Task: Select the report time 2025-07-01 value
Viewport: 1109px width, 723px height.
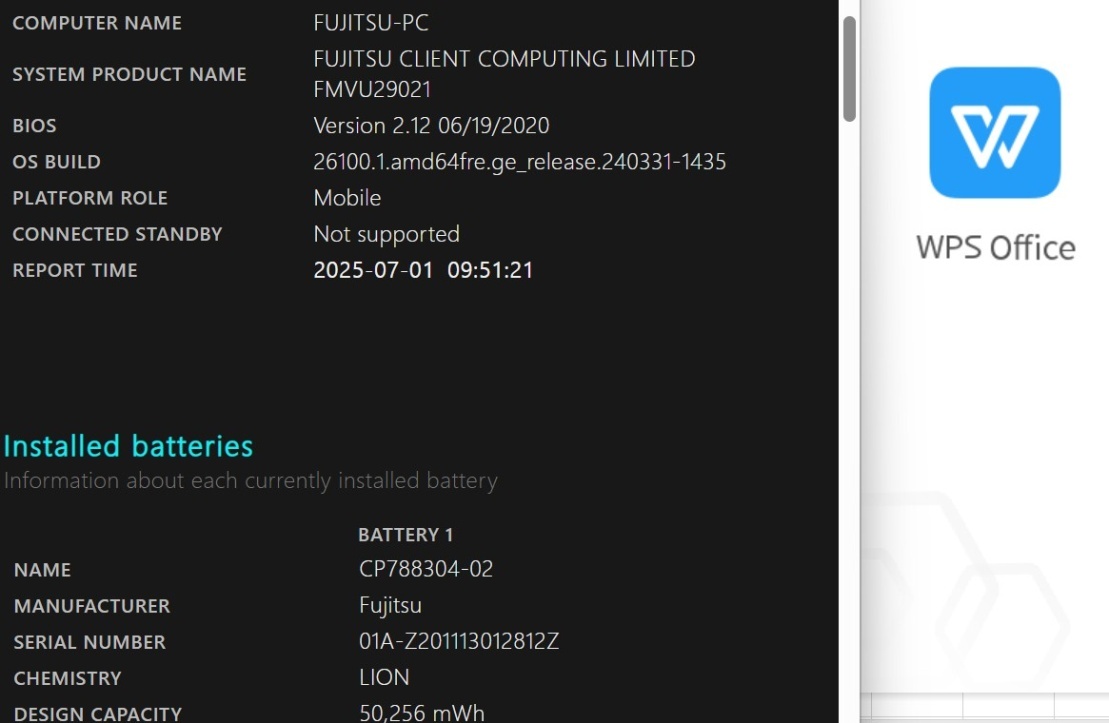Action: [423, 270]
